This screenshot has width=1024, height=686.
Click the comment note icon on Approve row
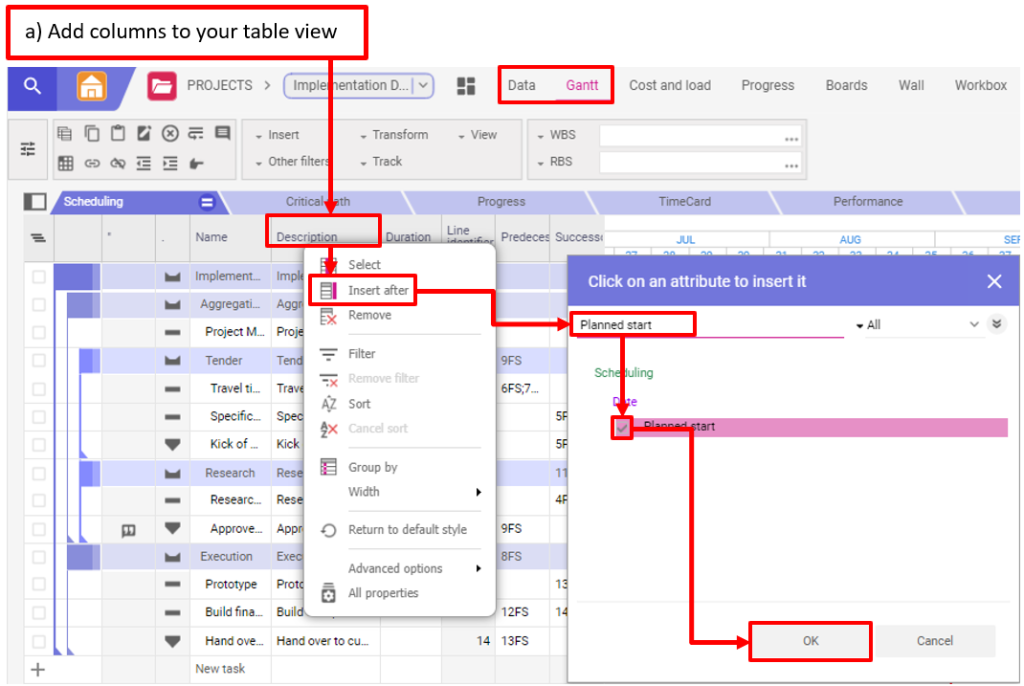[x=128, y=529]
